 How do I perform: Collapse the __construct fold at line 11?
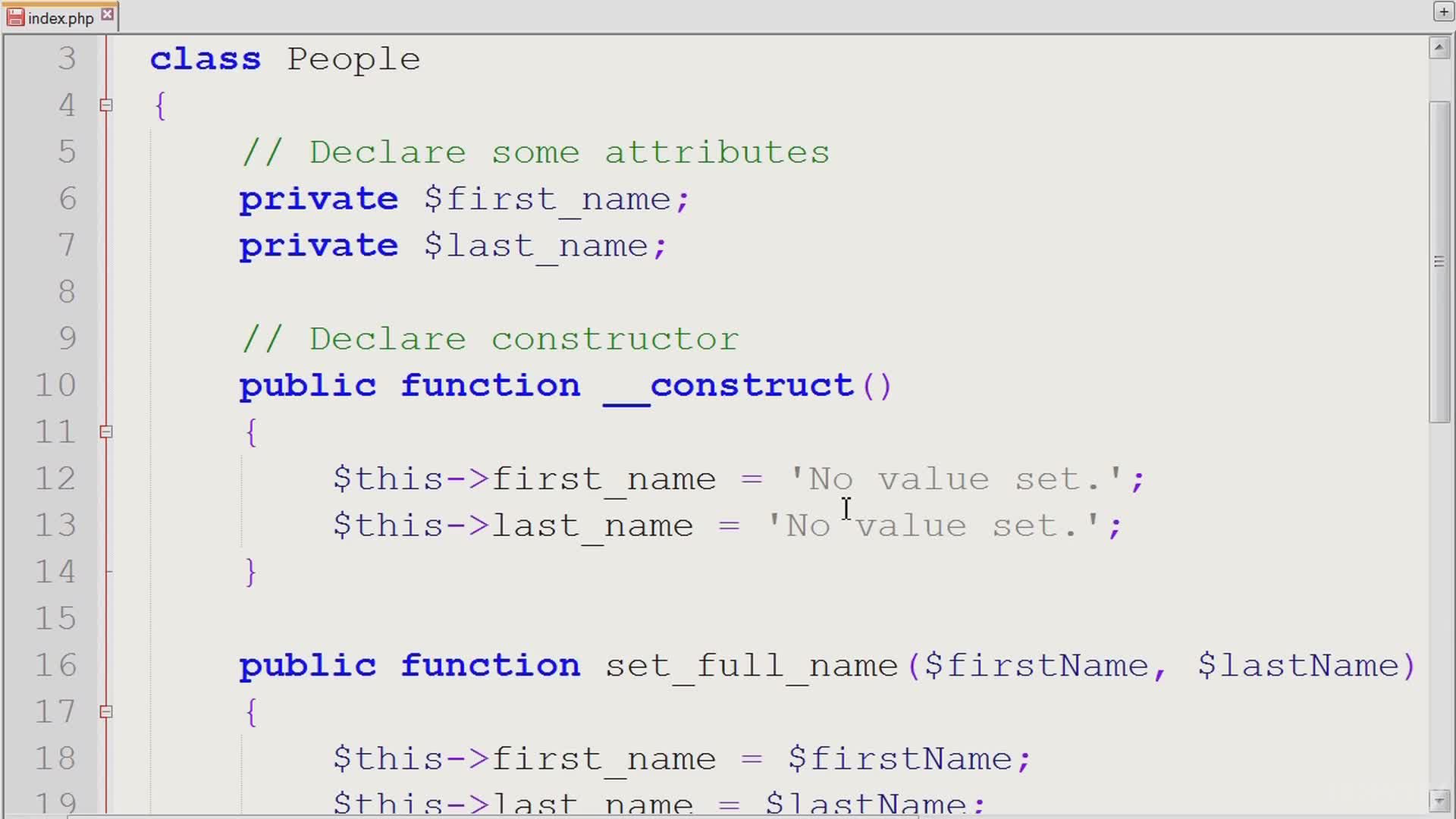pyautogui.click(x=106, y=432)
